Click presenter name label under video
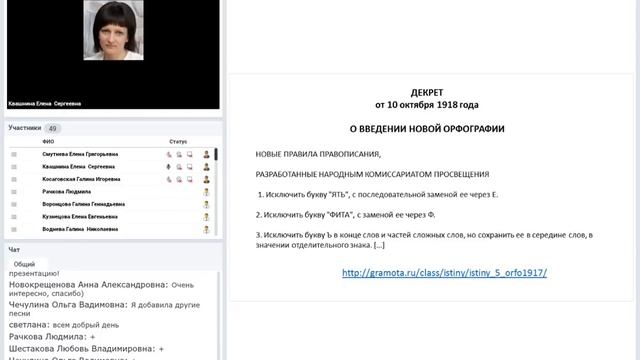640x360 pixels. [44, 104]
